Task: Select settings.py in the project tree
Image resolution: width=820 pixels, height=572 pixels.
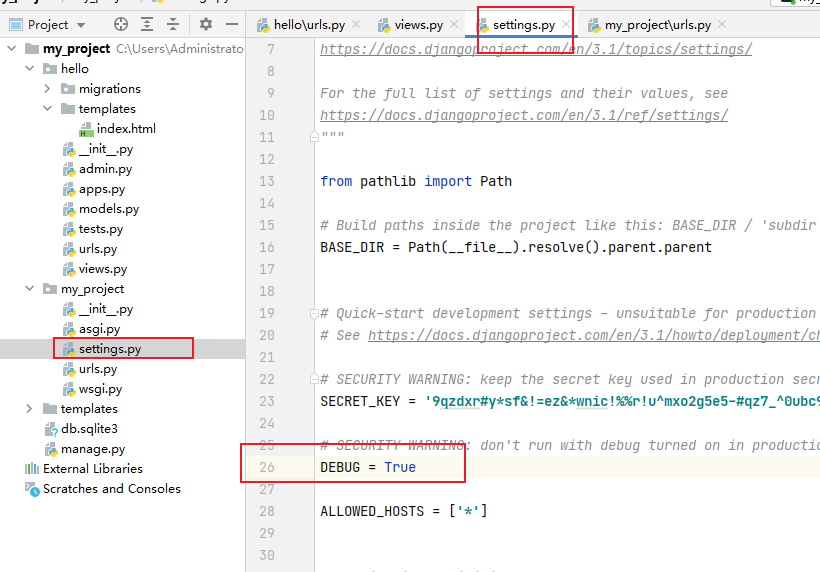Action: pos(110,349)
